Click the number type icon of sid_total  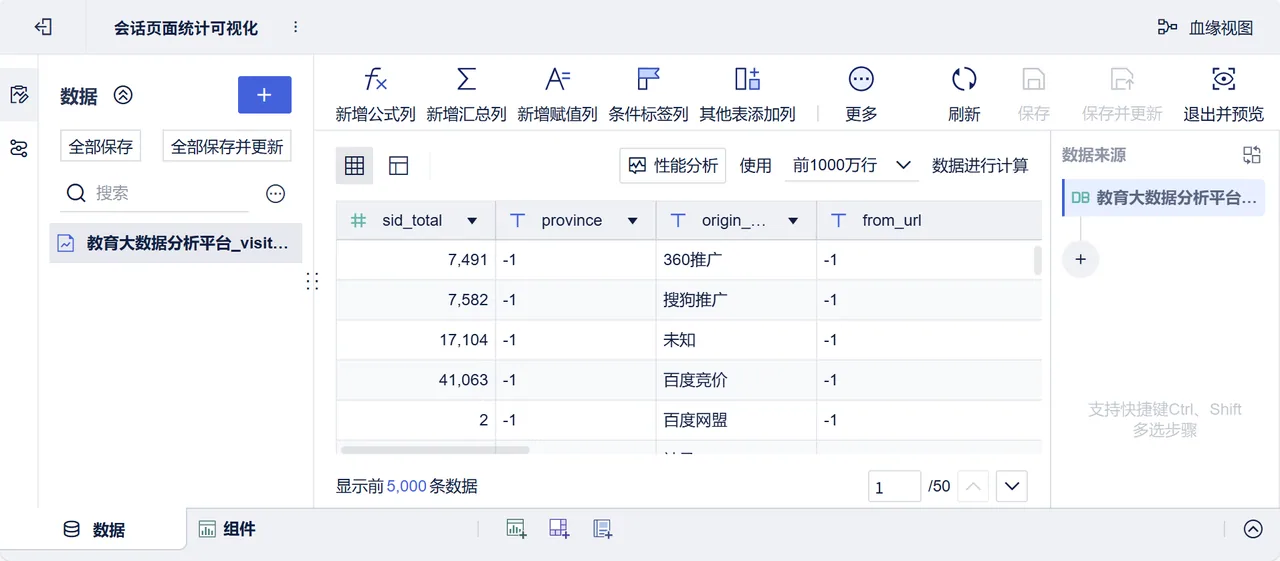358,220
